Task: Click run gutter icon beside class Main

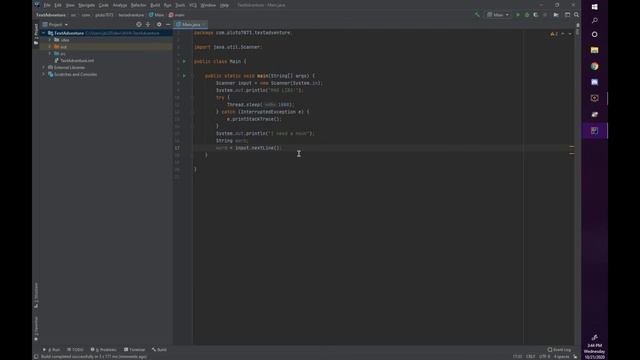Action: pyautogui.click(x=184, y=61)
